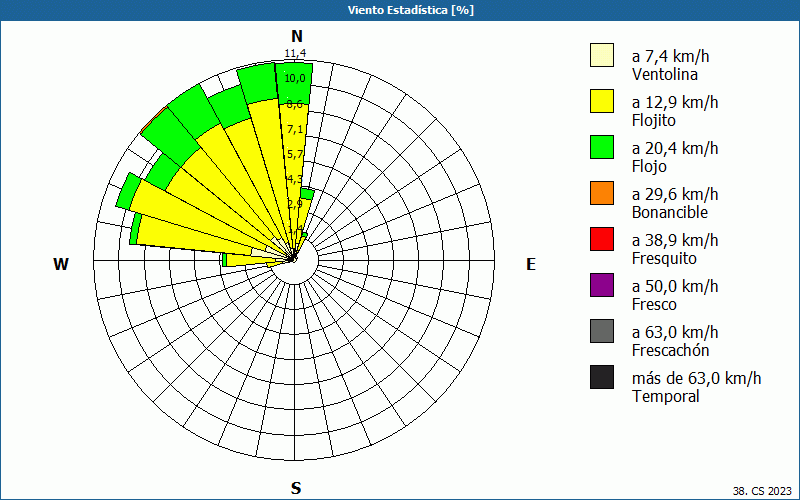
Task: Click the pale yellow Ventolina legend swatch
Action: tap(602, 55)
